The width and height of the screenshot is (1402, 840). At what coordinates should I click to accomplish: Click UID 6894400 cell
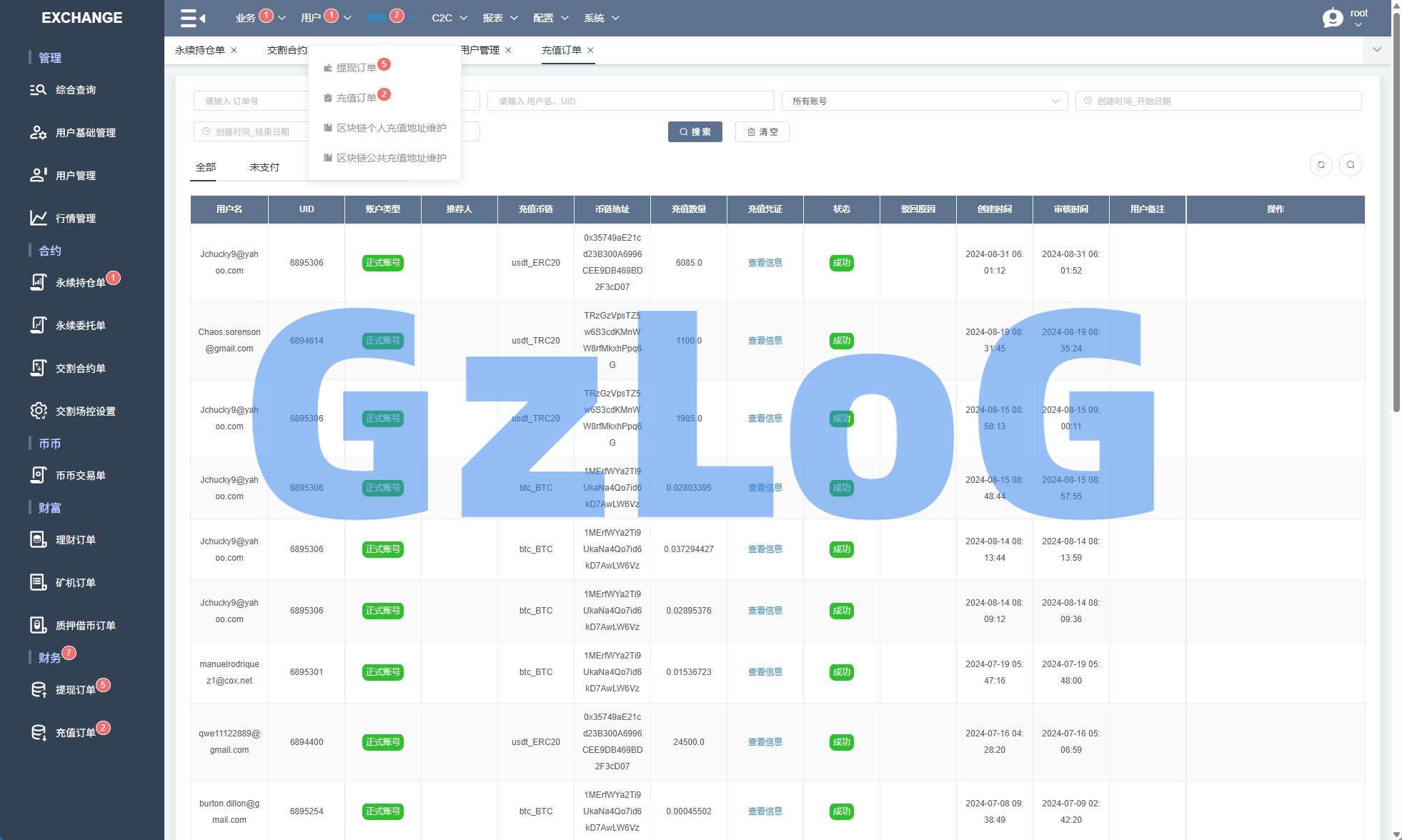pyautogui.click(x=307, y=742)
